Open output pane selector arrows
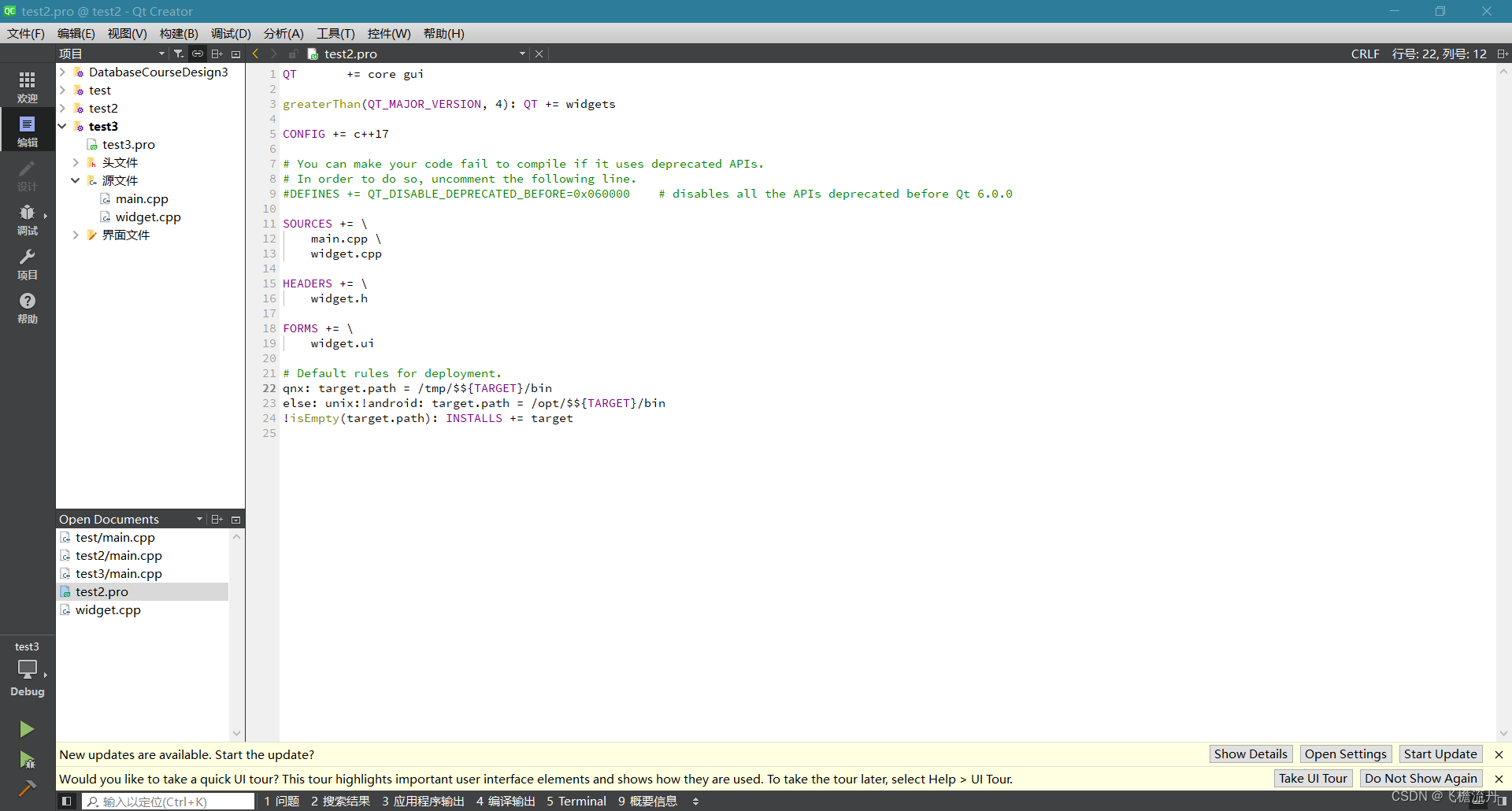 pos(695,801)
